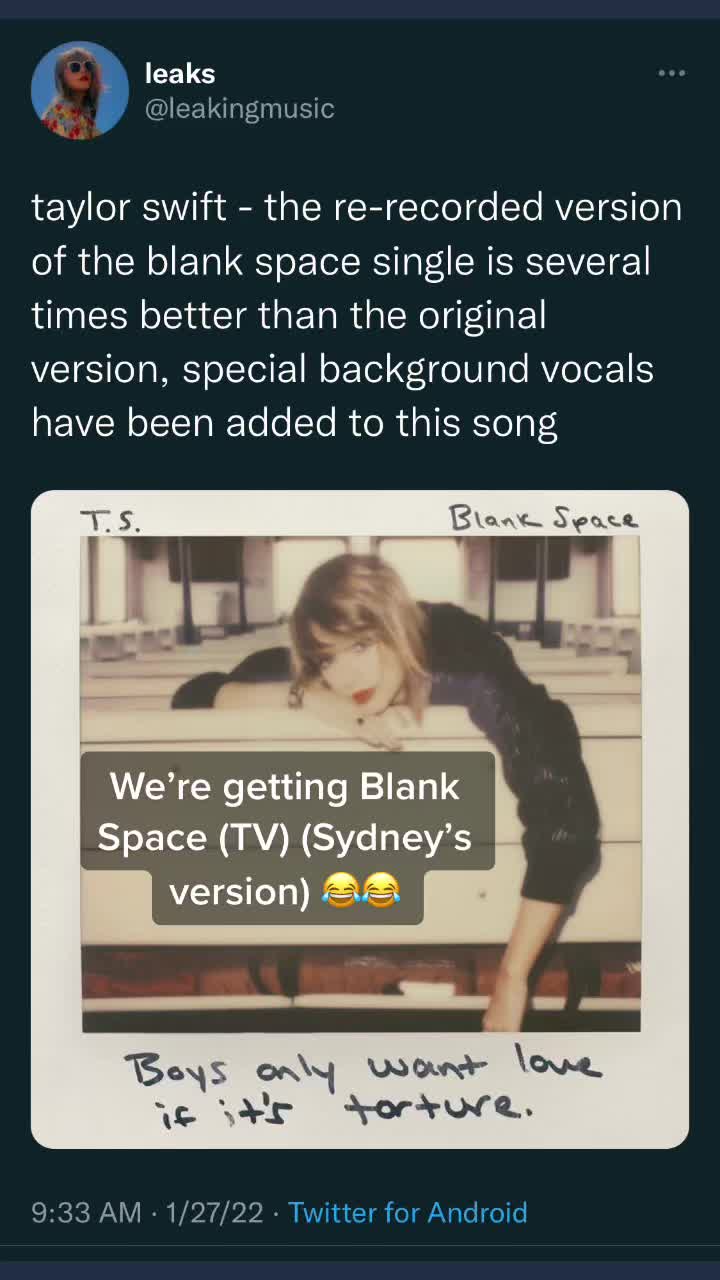
Task: Open the "leaks" display name
Action: coord(180,73)
